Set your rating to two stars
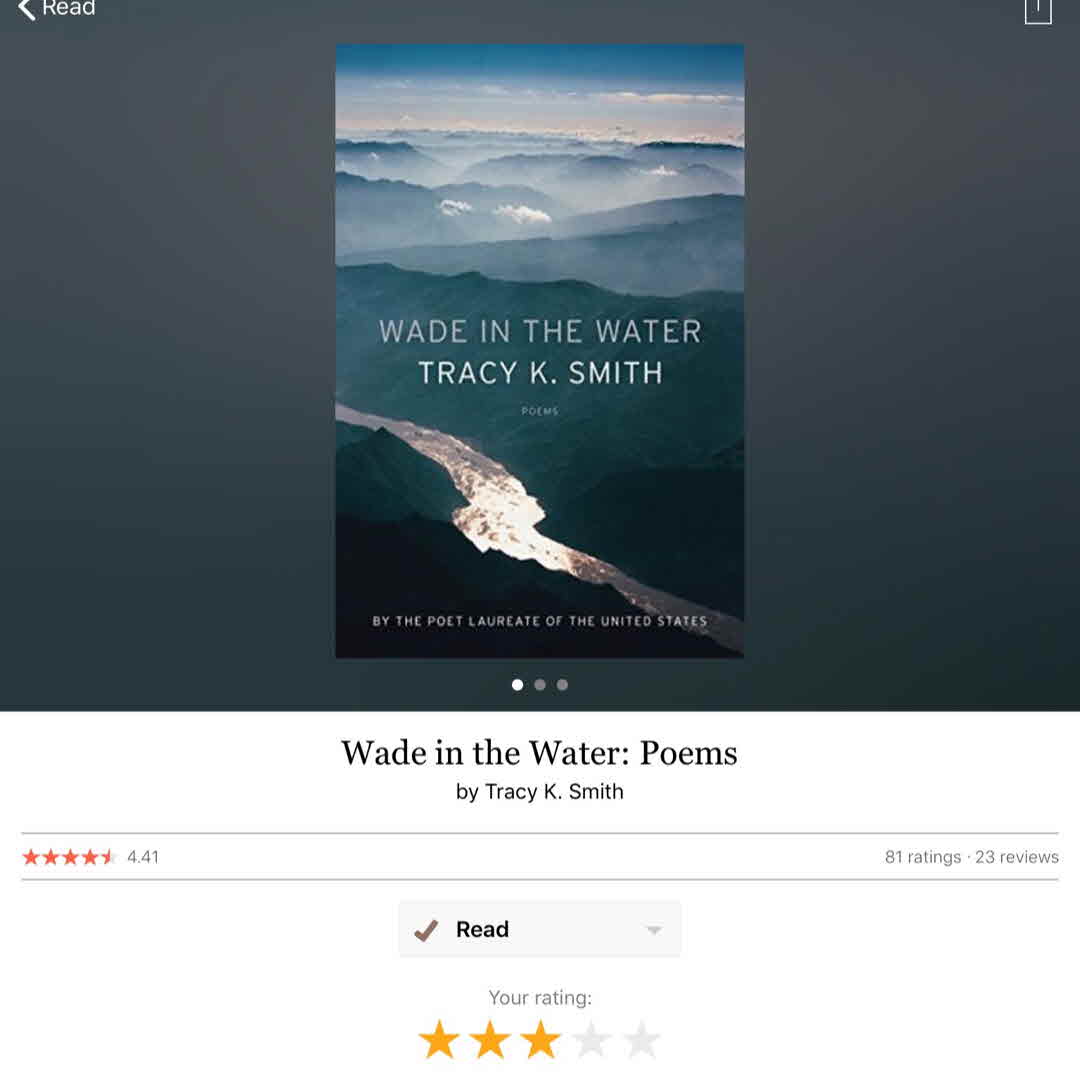The width and height of the screenshot is (1080, 1080). pyautogui.click(x=490, y=1039)
